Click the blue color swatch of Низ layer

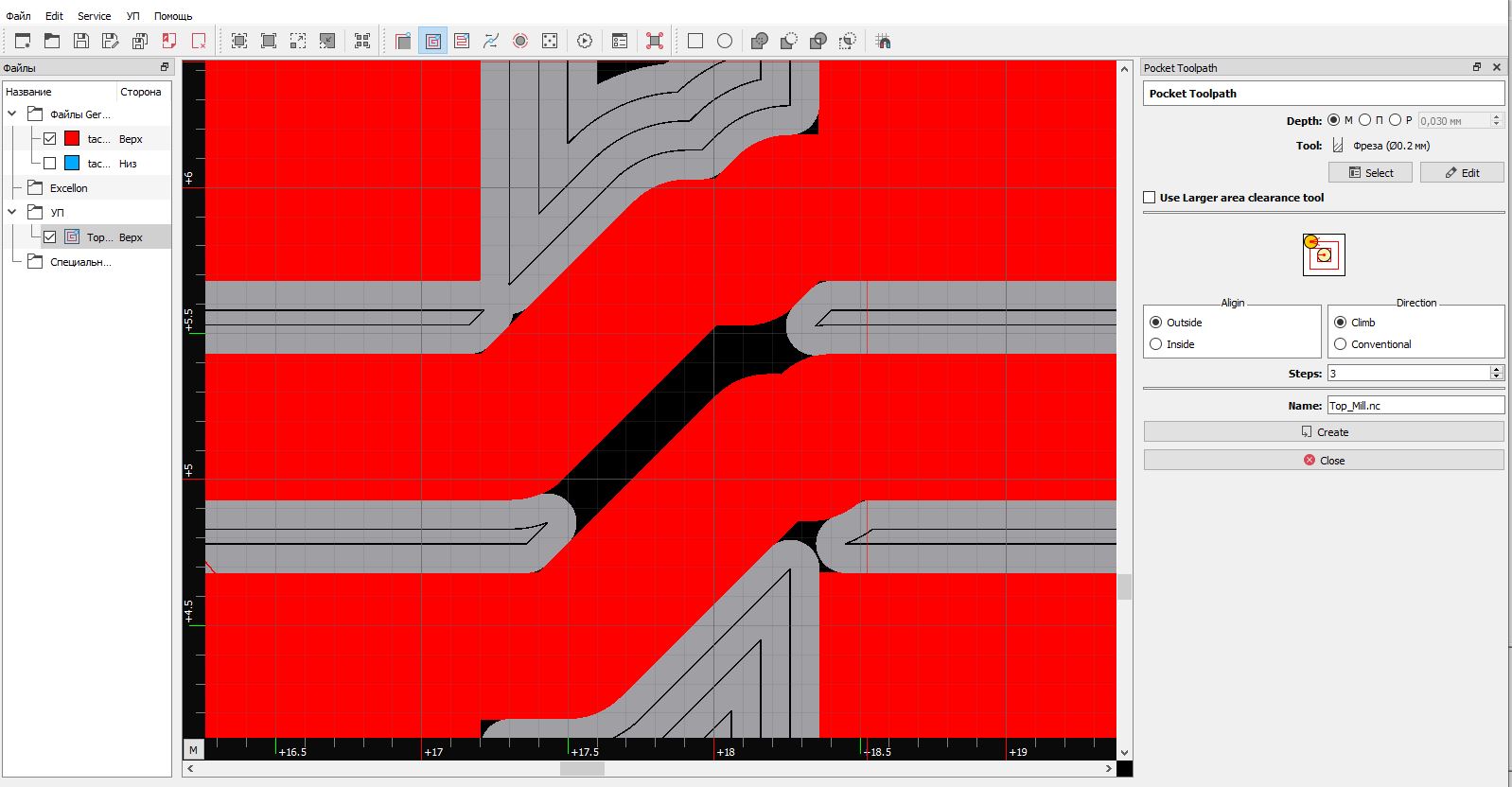point(72,164)
